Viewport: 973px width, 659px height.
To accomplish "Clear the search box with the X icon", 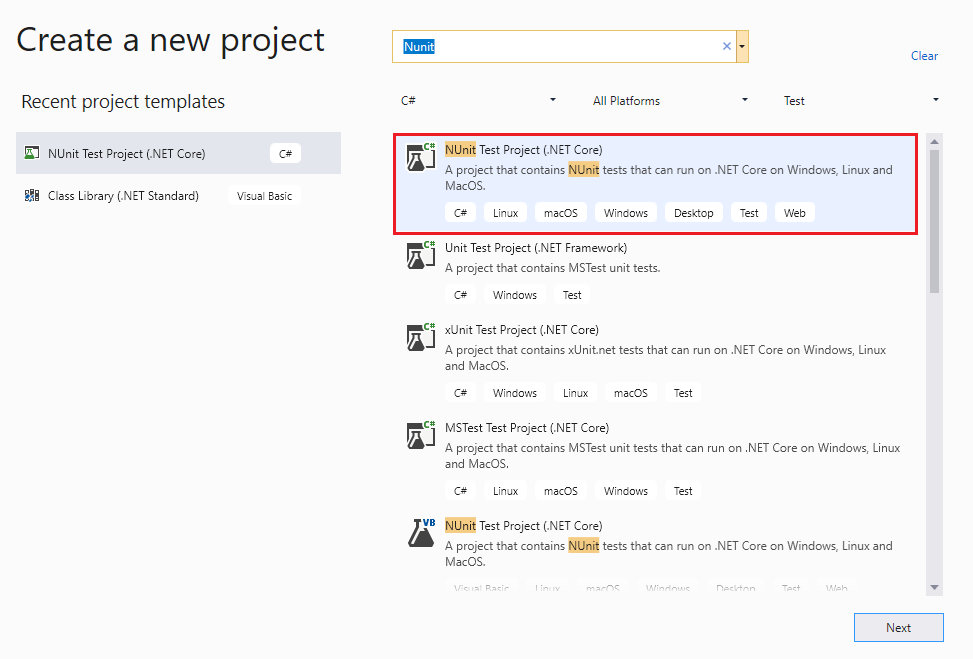I will coord(727,46).
